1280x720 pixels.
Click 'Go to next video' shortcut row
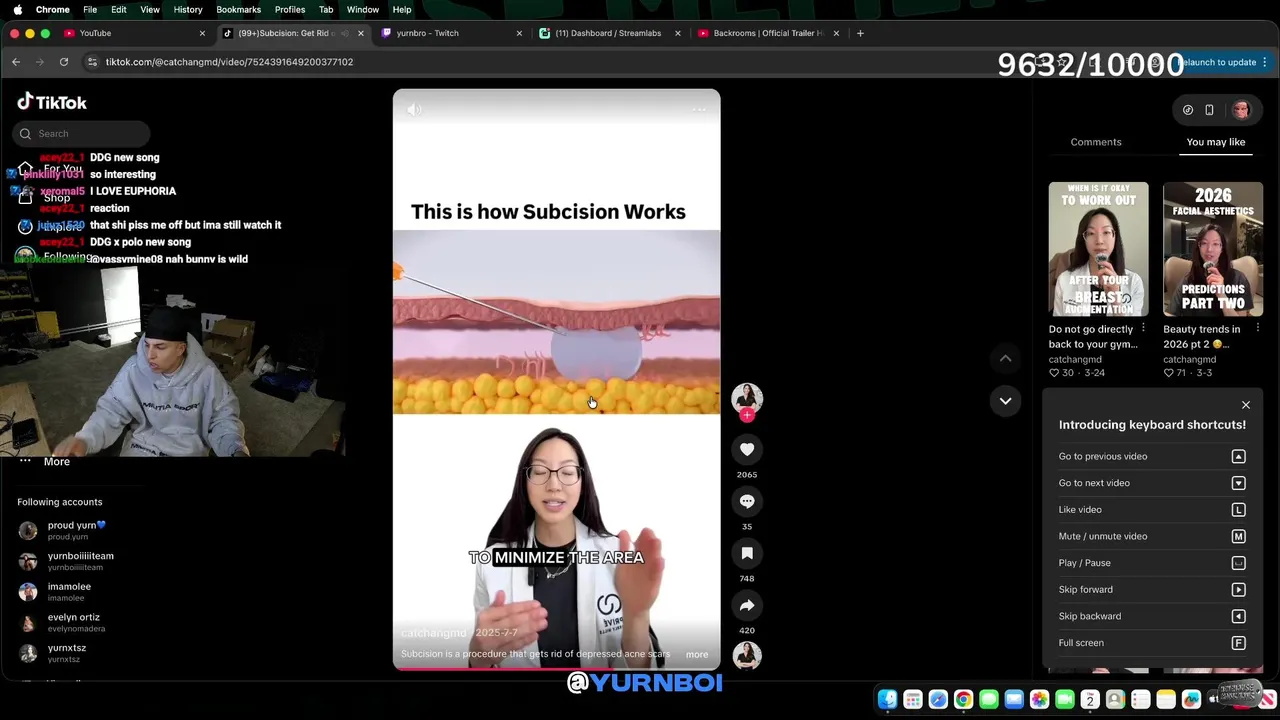(x=1152, y=483)
